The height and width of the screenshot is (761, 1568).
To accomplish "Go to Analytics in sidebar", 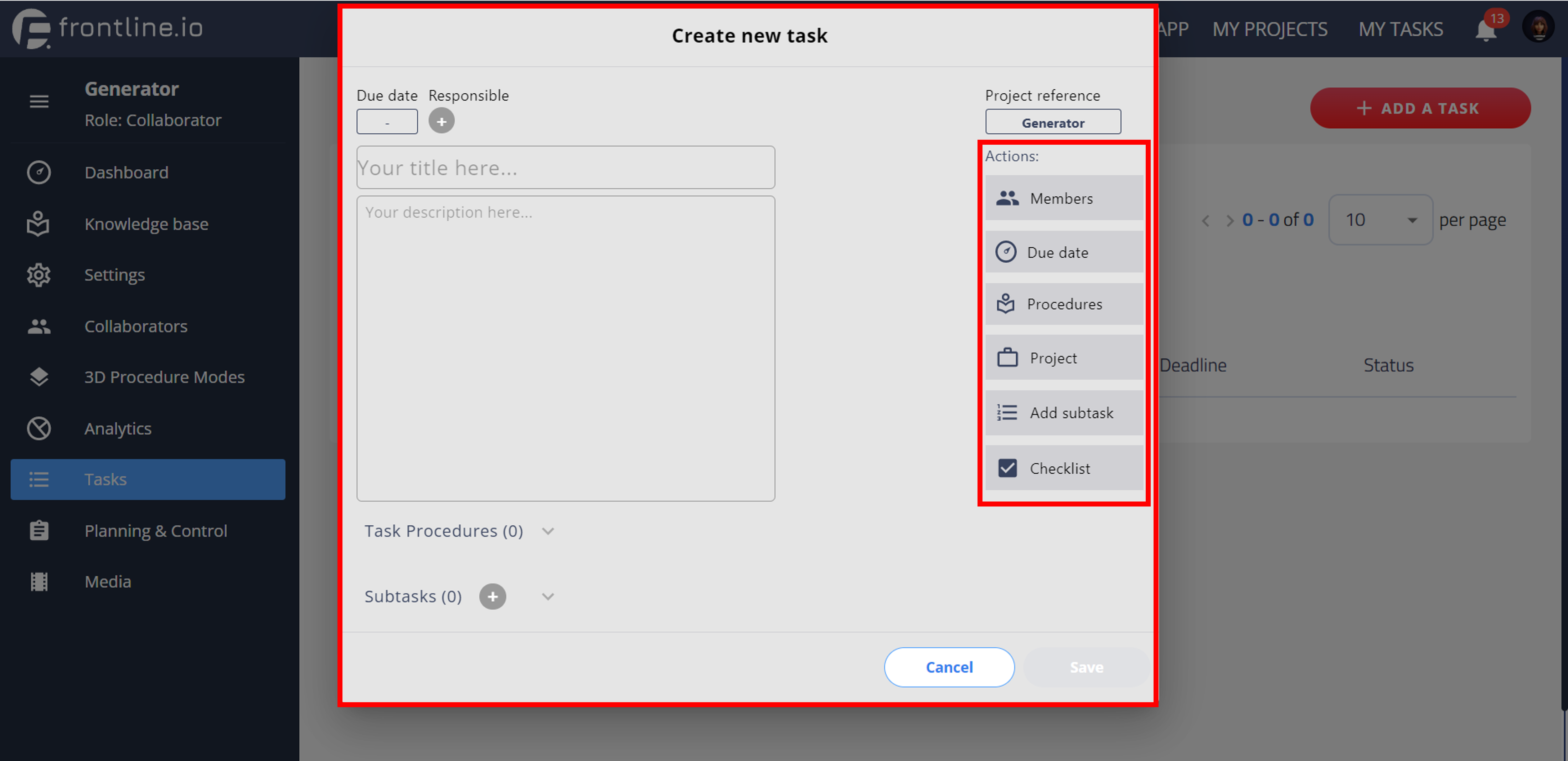I will (x=118, y=428).
